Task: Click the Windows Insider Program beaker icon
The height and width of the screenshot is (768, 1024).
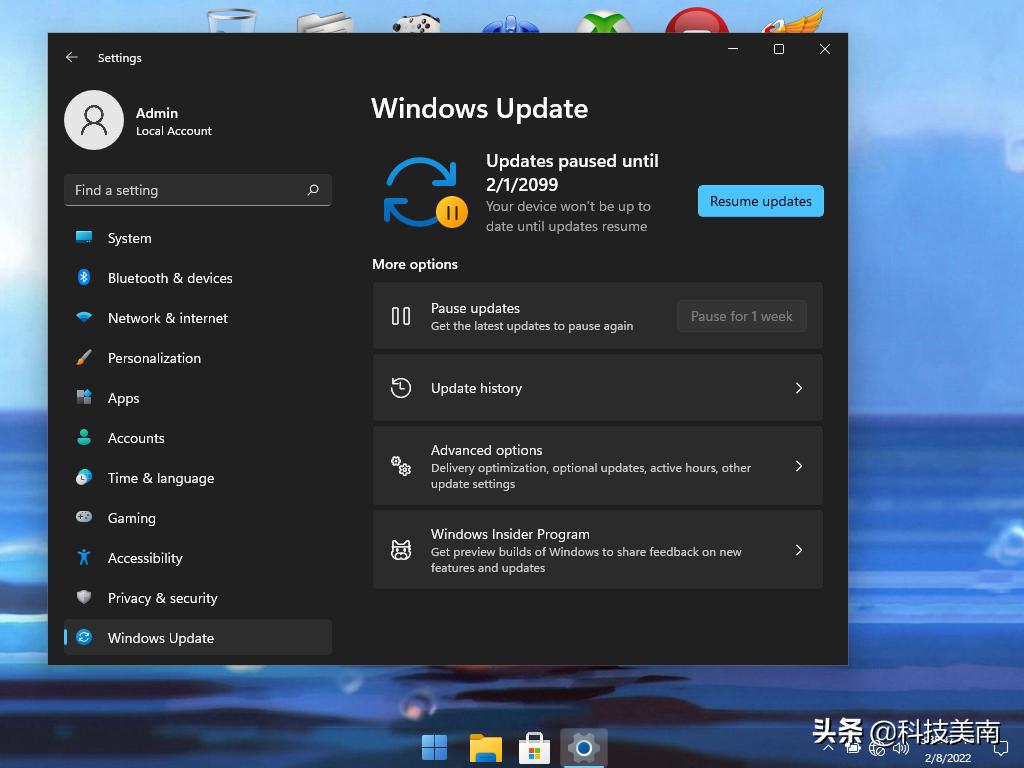Action: pos(401,549)
